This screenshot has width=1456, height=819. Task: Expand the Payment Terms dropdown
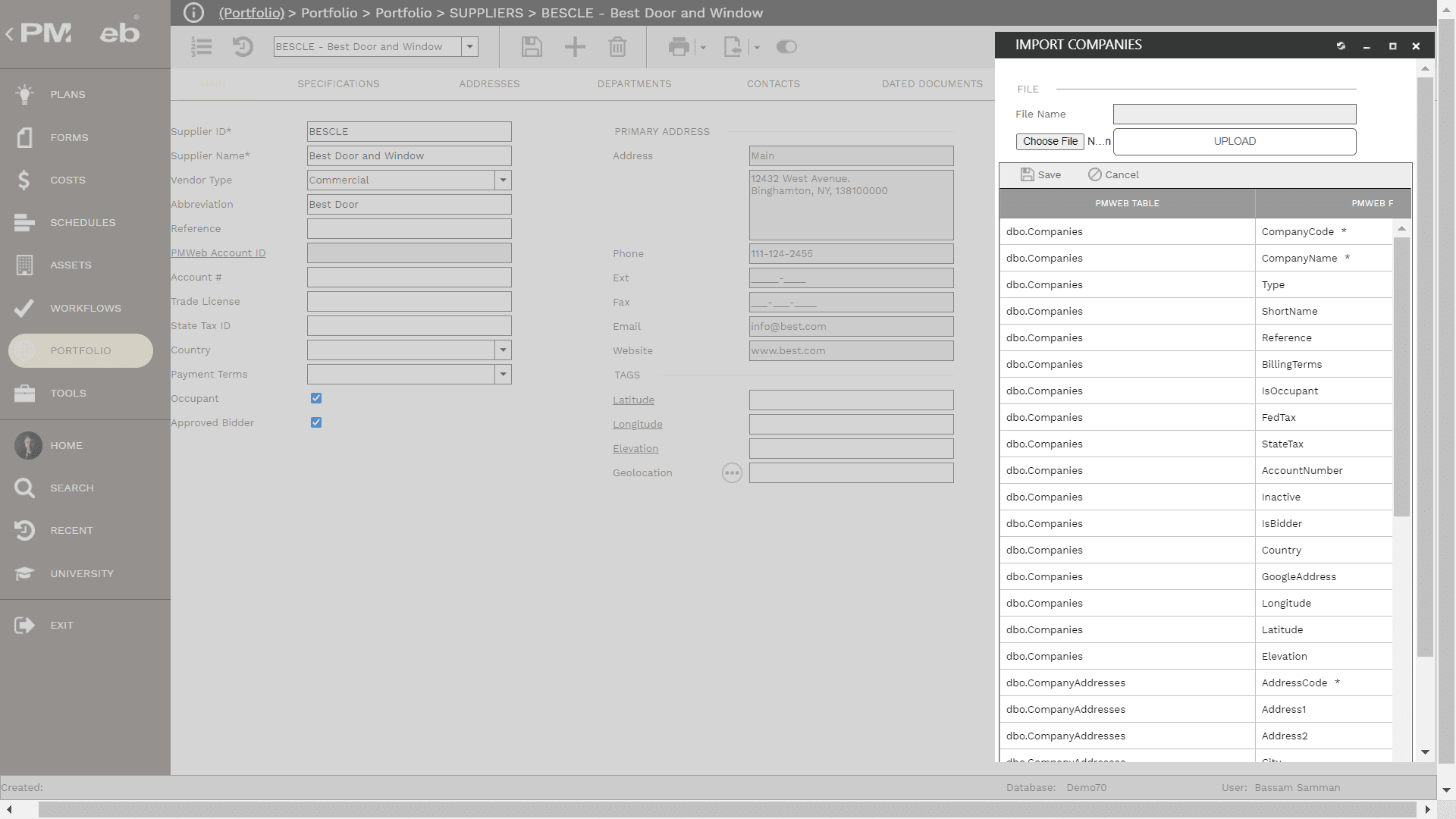(x=502, y=374)
